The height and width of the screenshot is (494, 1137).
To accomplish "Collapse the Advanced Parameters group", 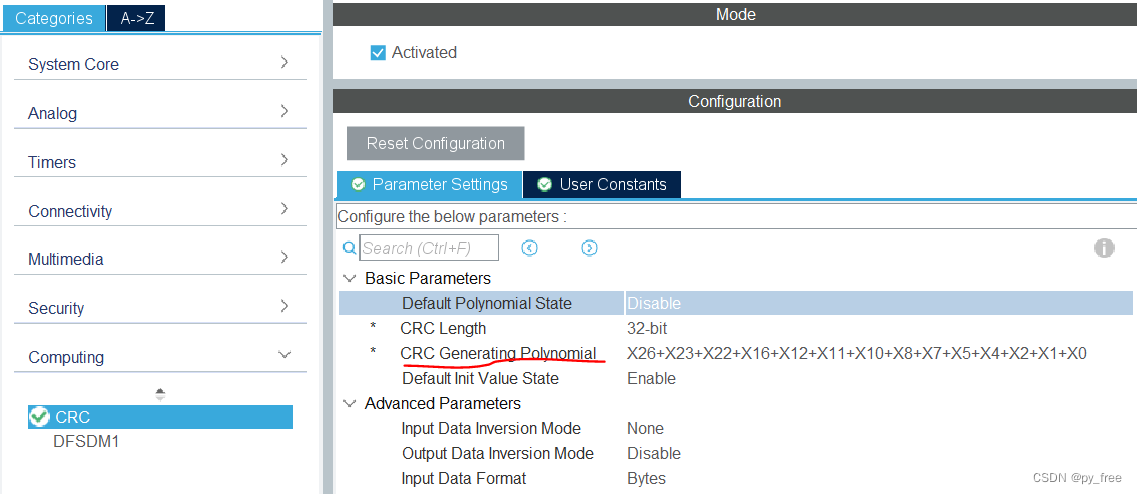I will point(350,403).
